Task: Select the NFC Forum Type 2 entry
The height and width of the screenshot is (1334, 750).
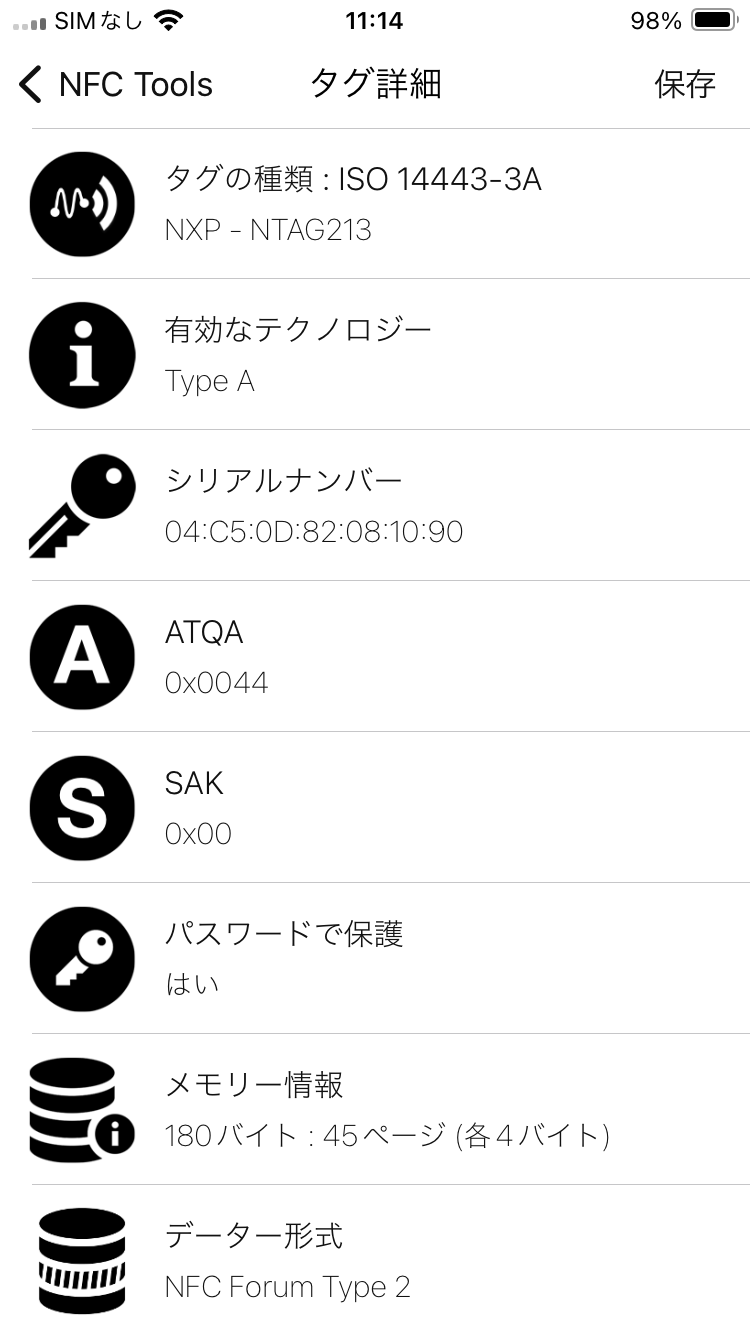Action: (x=288, y=1287)
